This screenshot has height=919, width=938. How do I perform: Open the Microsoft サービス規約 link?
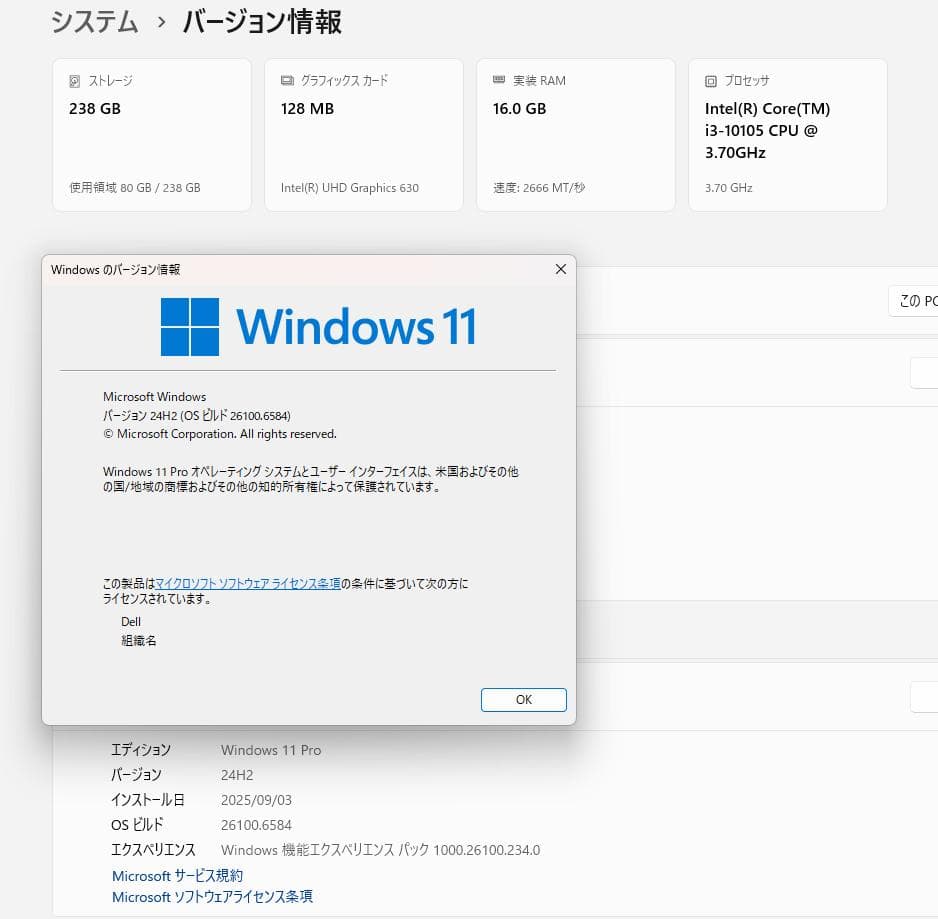coord(176,875)
